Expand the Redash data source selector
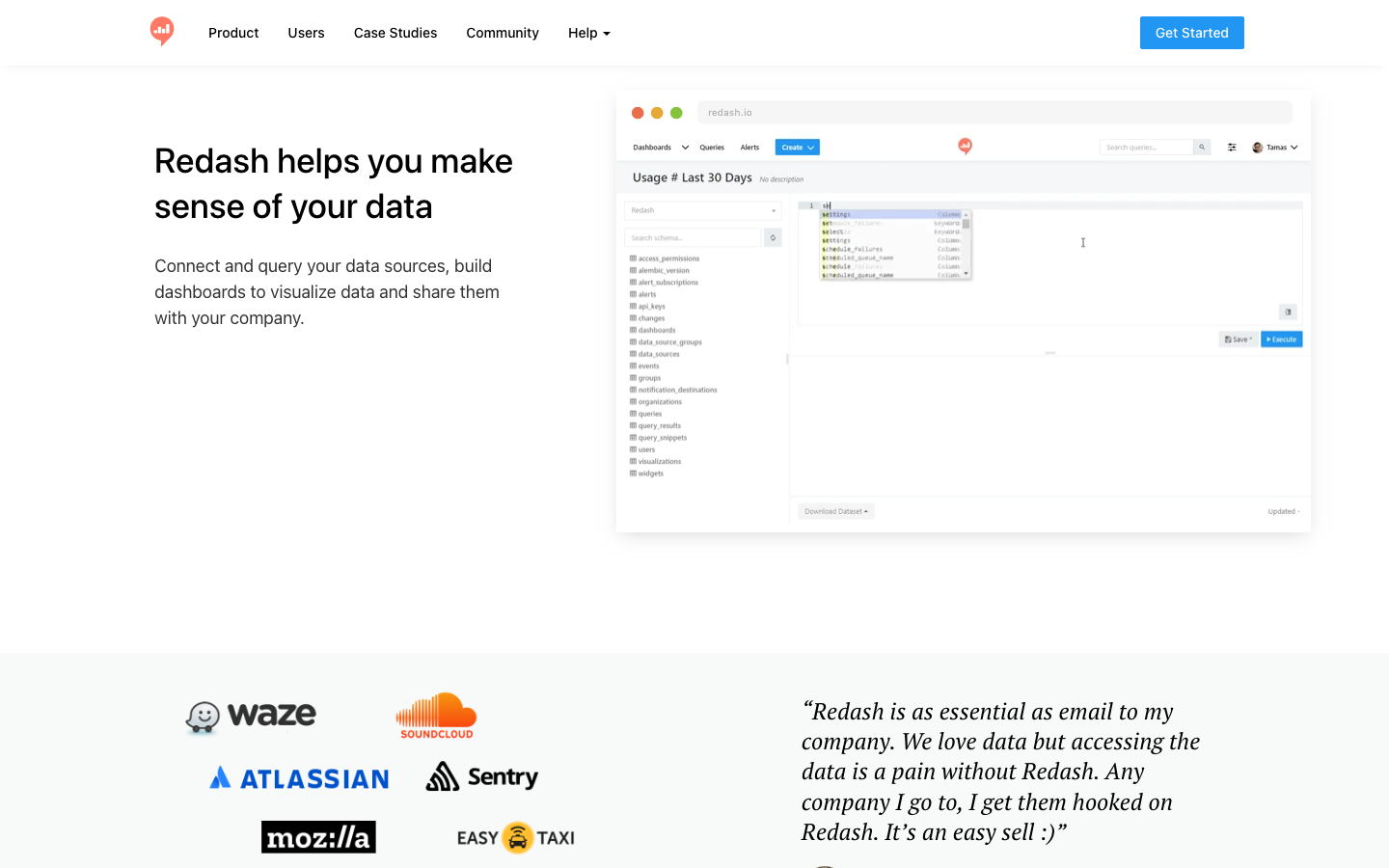Image resolution: width=1389 pixels, height=868 pixels. (702, 210)
